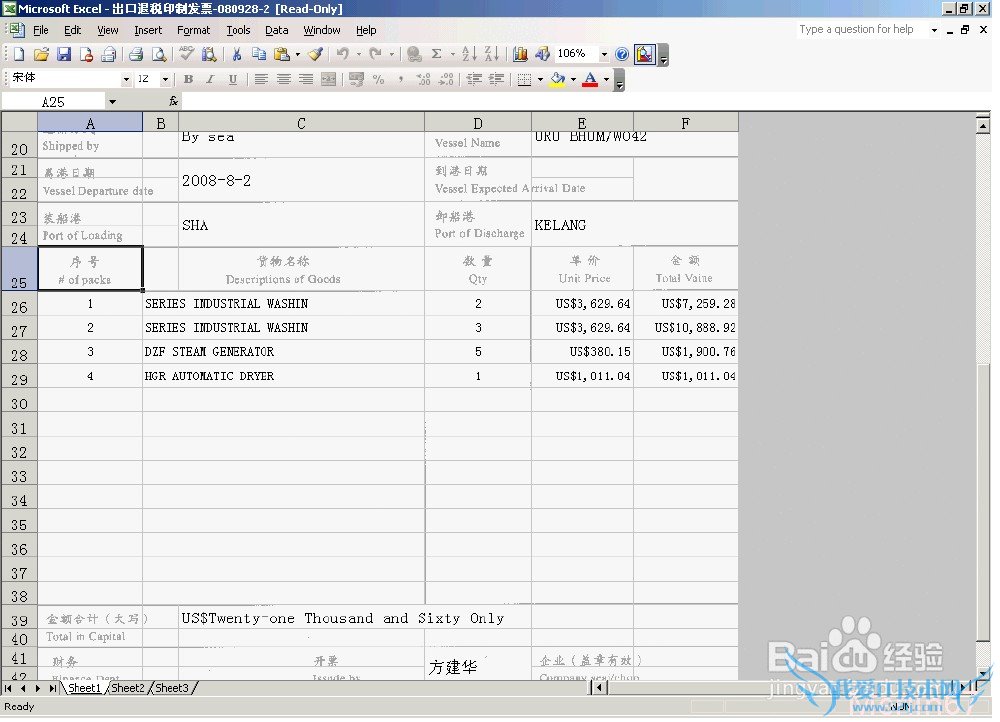The height and width of the screenshot is (722, 1000).
Task: Toggle bold formatting
Action: pos(188,79)
